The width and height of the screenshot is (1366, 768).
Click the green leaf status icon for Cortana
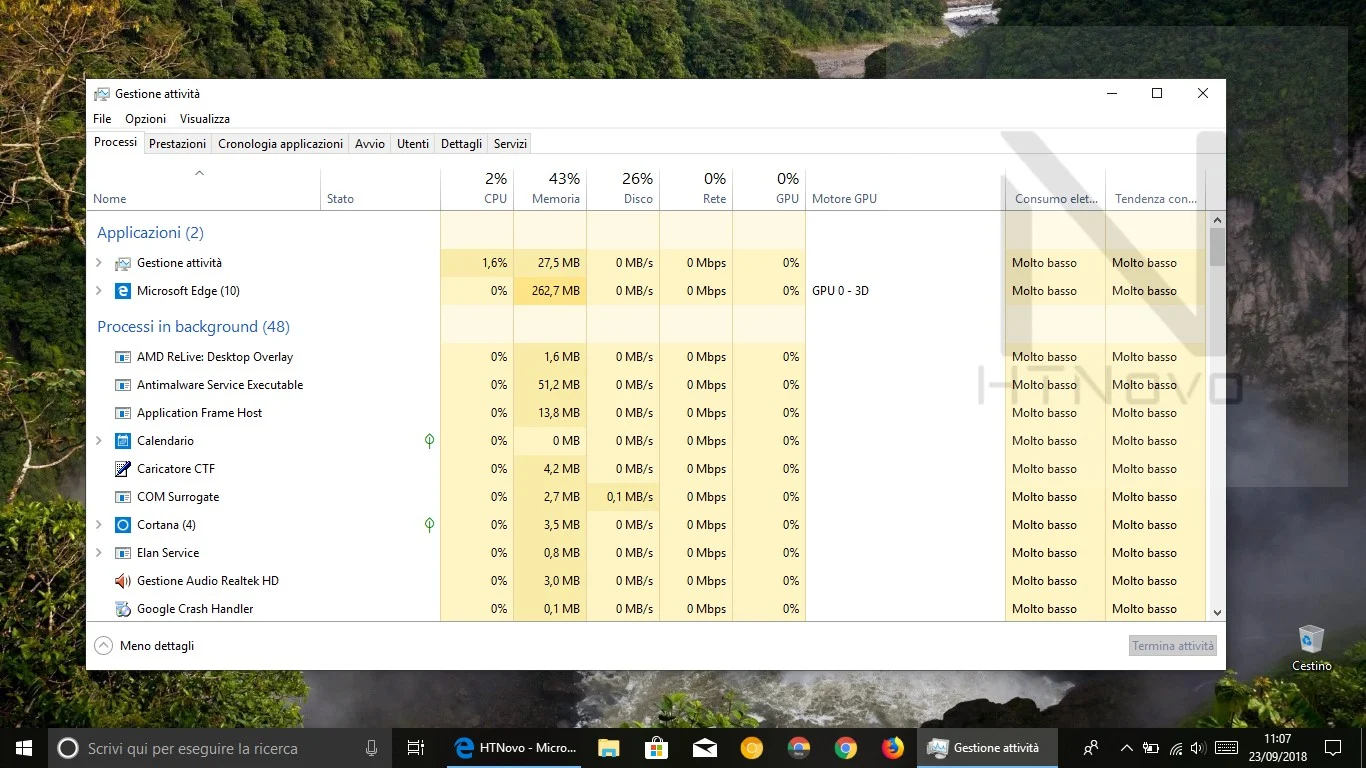click(429, 525)
